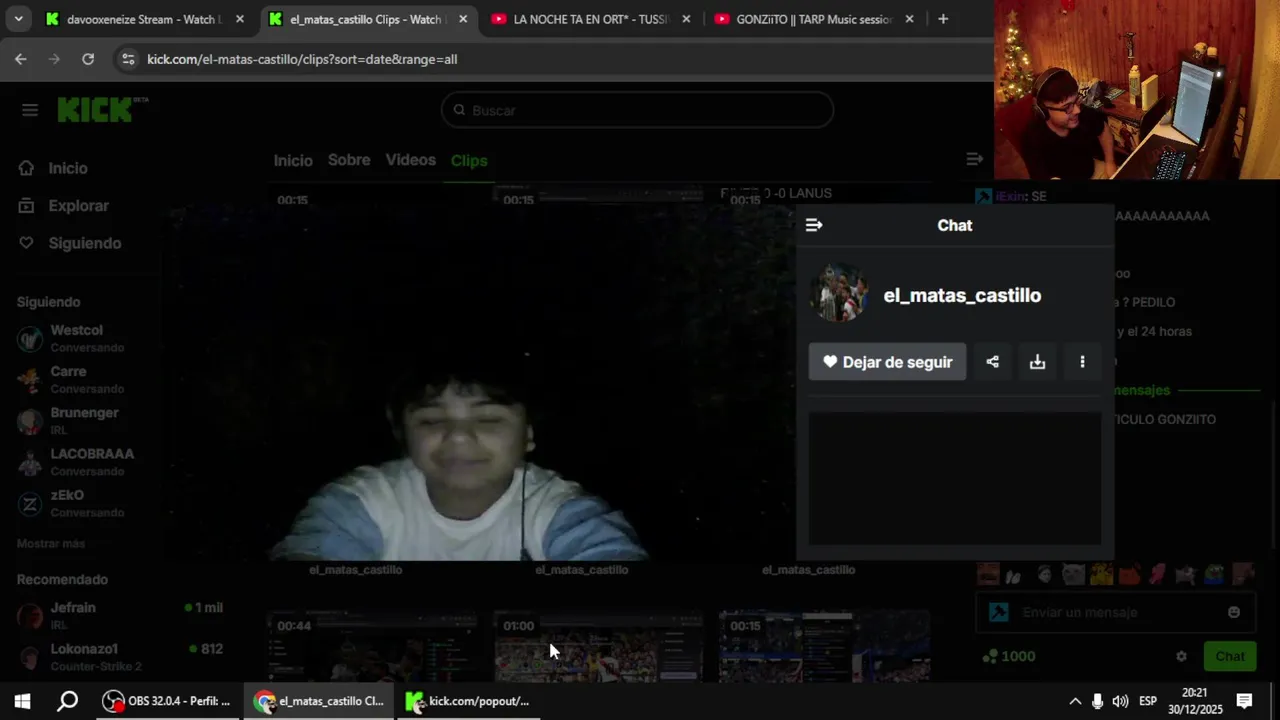1280x720 pixels.
Task: Click Mostrar más in following list
Action: coord(51,543)
